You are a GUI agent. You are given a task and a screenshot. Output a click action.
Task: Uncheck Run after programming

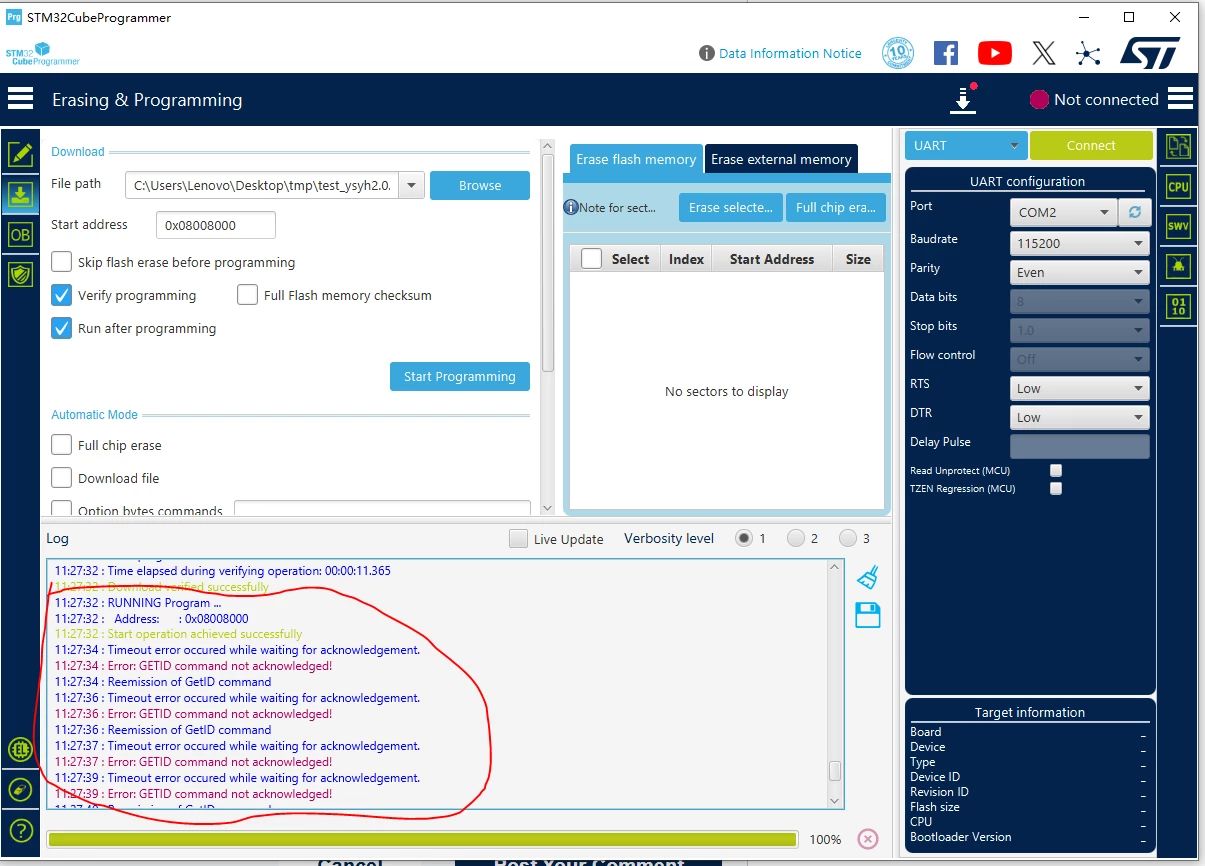(62, 328)
